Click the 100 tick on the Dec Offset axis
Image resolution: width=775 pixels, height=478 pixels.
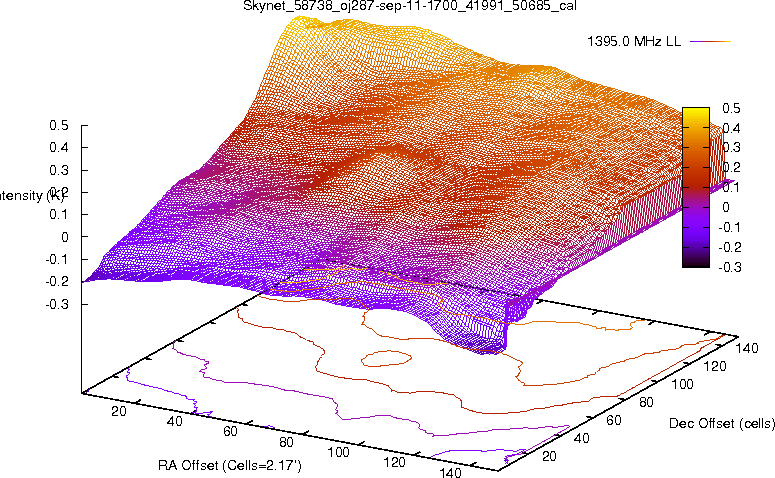(682, 385)
